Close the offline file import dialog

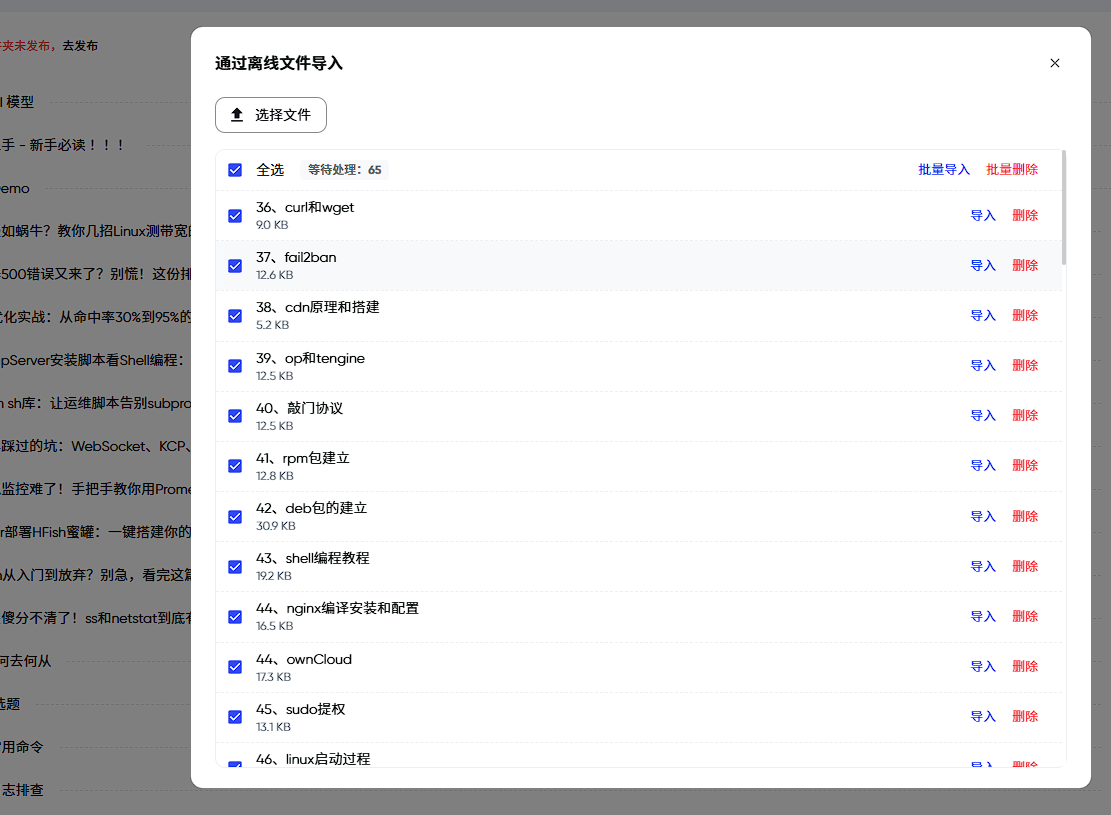(1054, 63)
